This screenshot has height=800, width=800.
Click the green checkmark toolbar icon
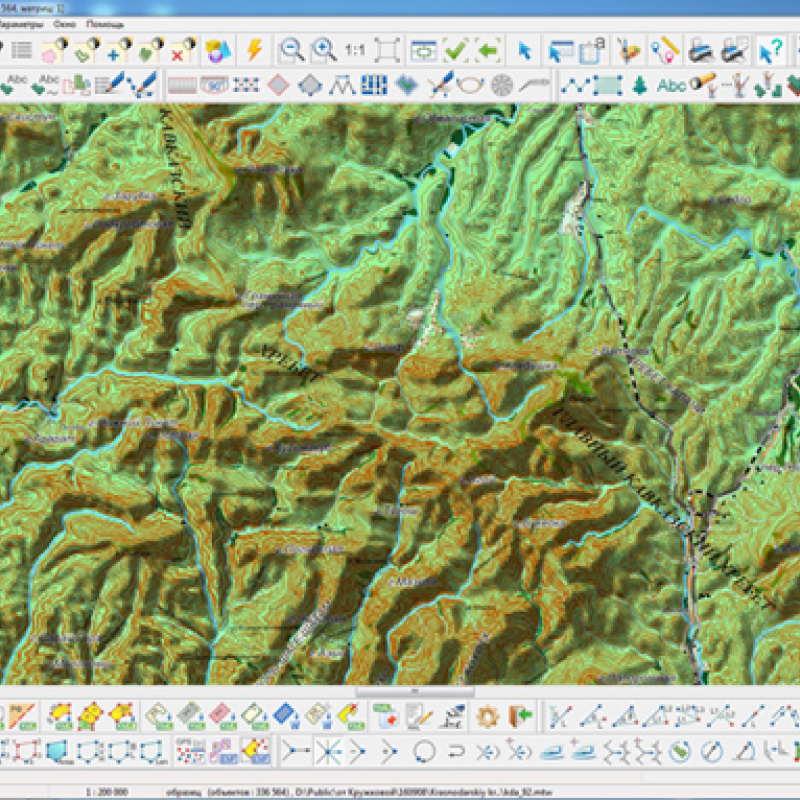click(x=456, y=49)
